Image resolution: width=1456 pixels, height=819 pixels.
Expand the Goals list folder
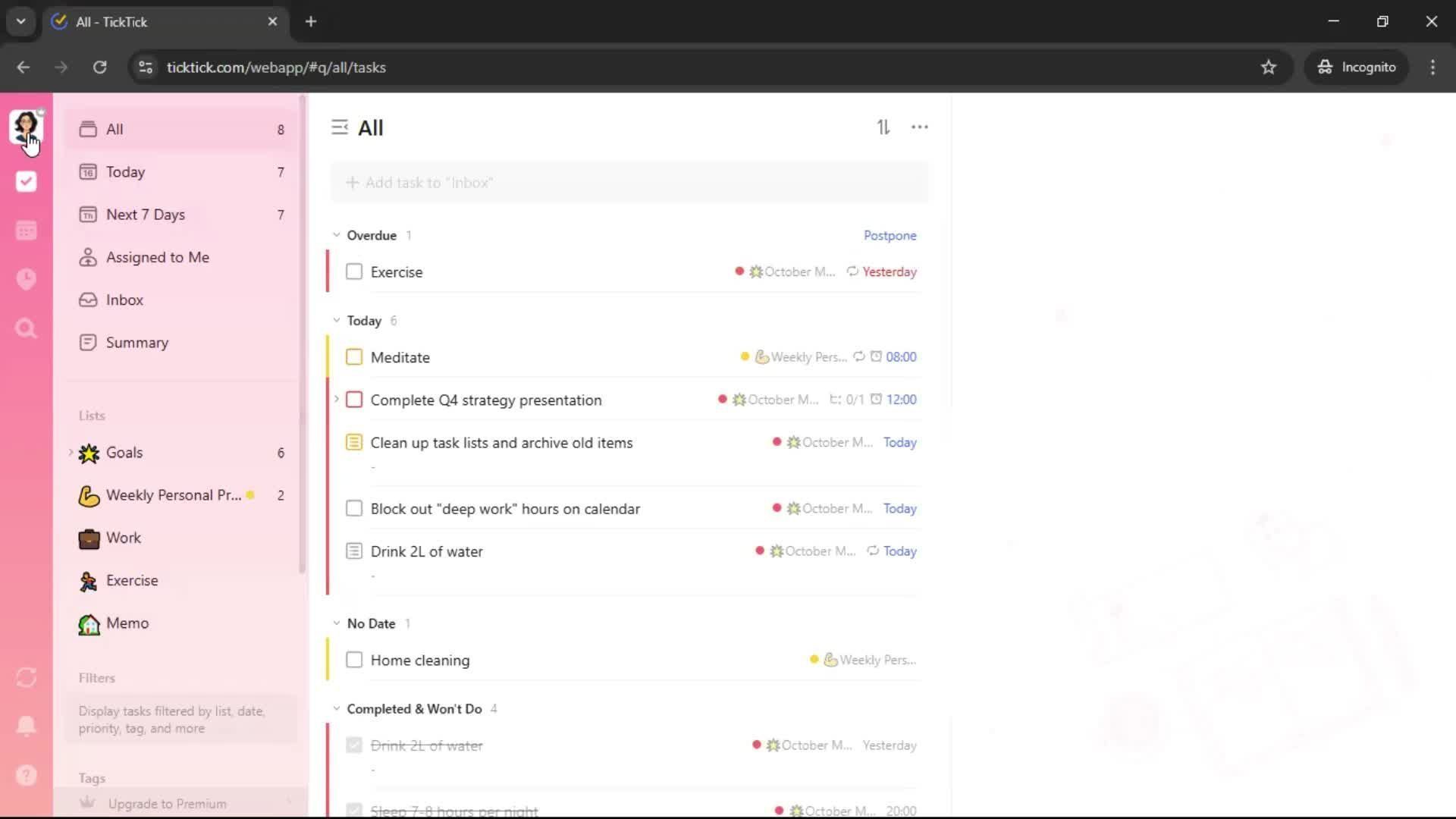[x=71, y=453]
